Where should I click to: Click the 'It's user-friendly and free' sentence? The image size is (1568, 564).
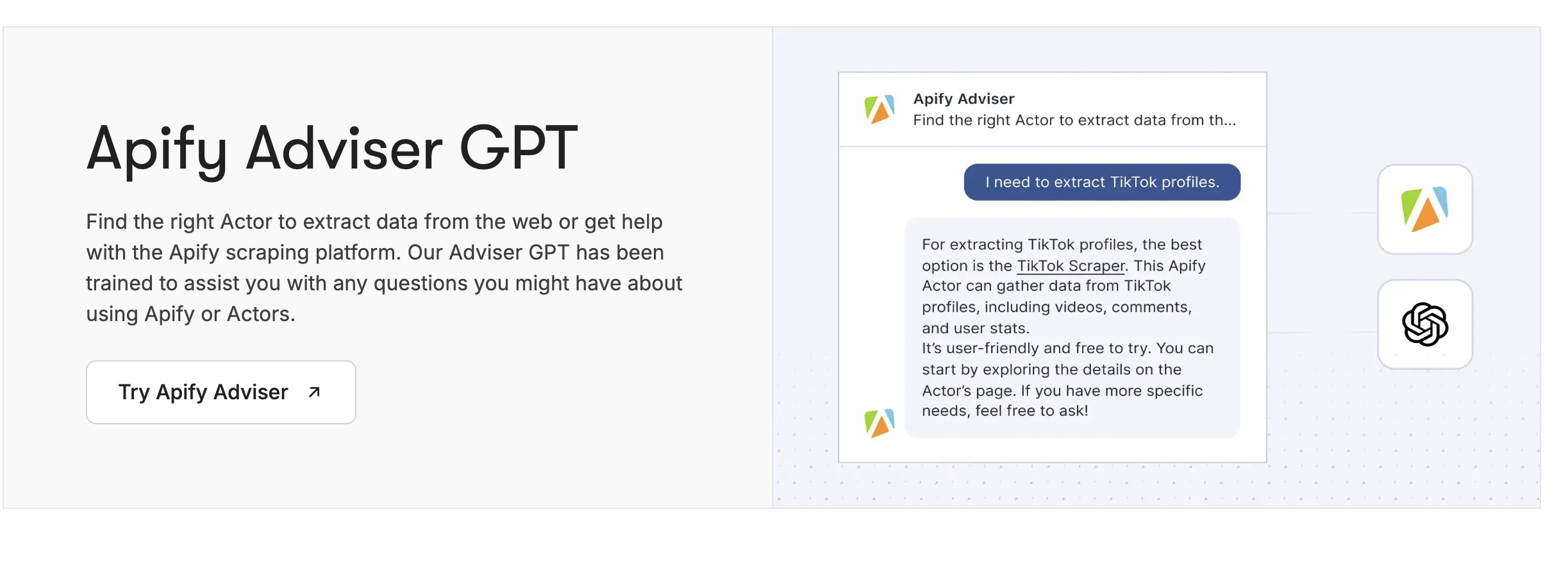[1067, 348]
